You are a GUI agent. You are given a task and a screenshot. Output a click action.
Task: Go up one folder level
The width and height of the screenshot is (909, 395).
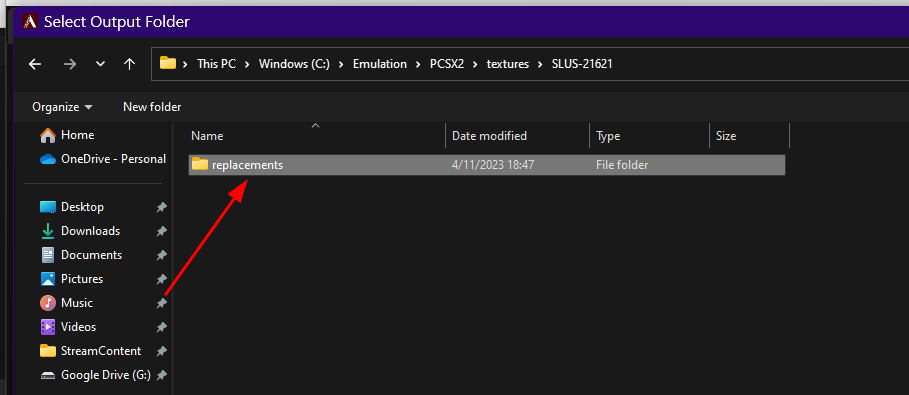[129, 64]
